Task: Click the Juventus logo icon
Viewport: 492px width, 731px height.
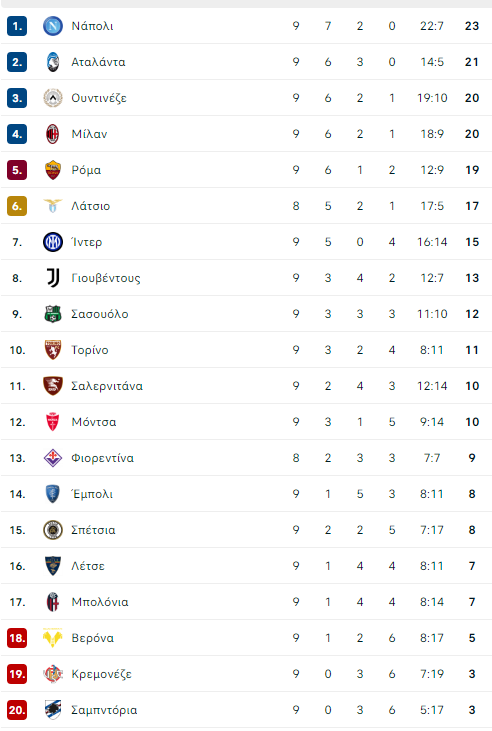Action: point(53,278)
